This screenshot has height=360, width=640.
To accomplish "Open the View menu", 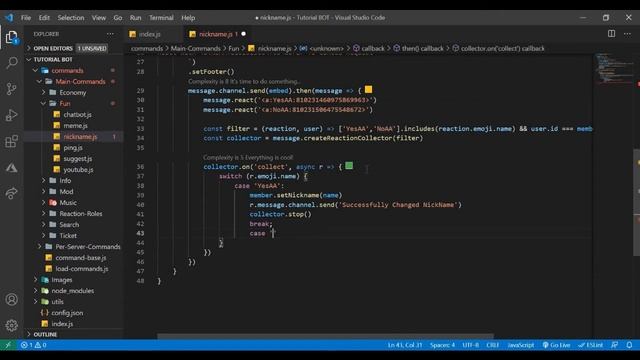I will [x=99, y=18].
